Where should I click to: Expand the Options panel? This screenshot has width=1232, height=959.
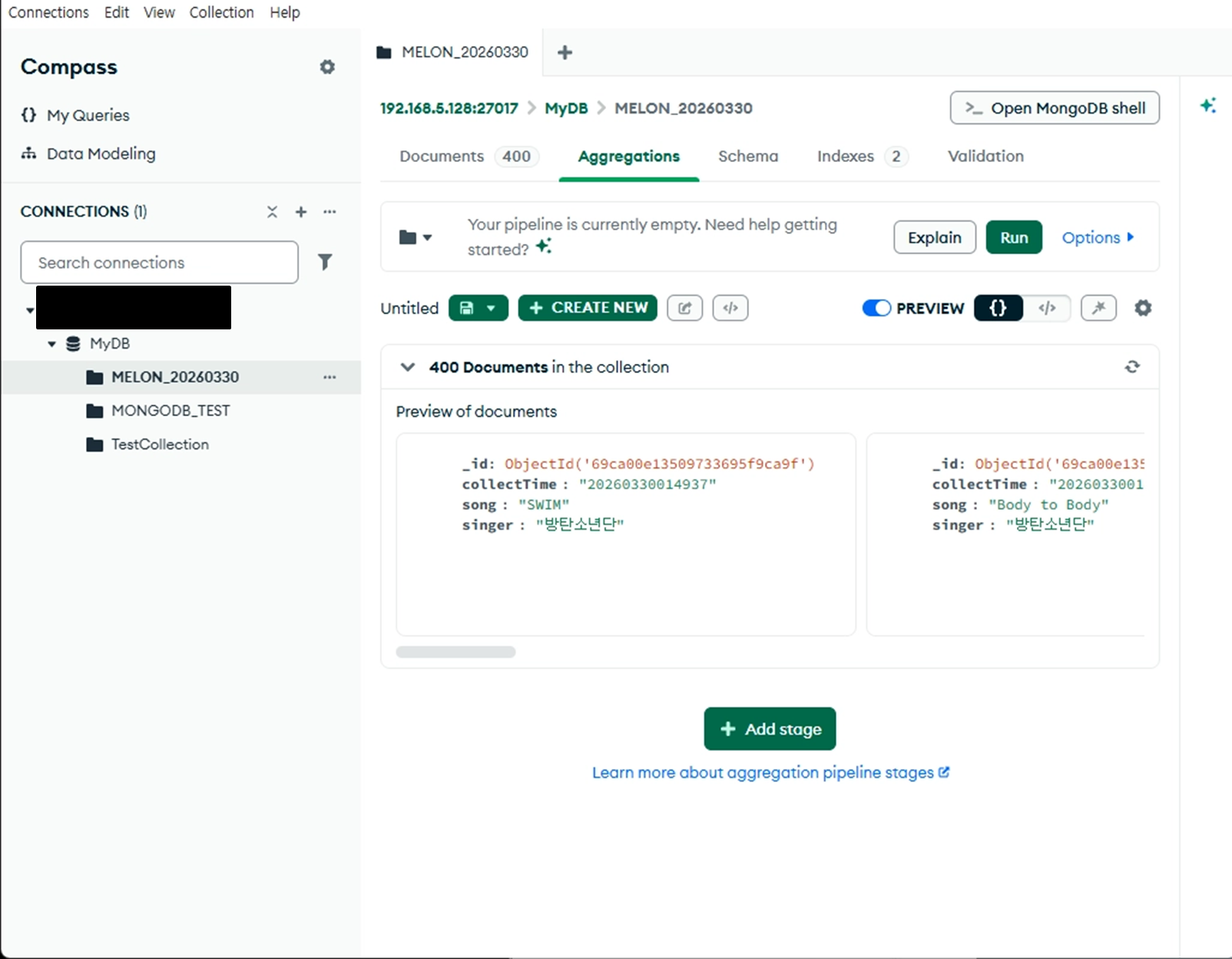point(1098,237)
